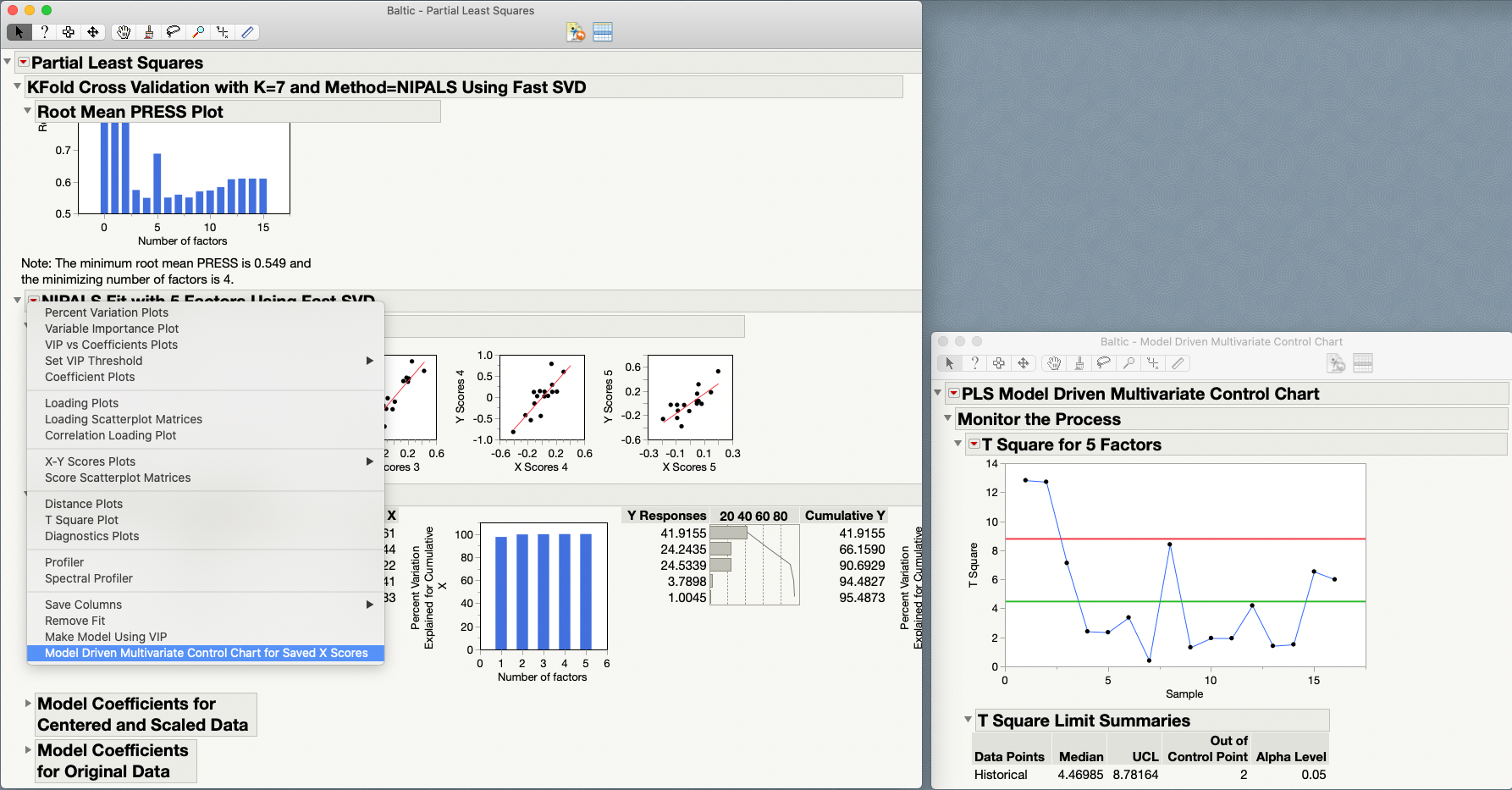
Task: Collapse the T Square Limit Summaries outline
Action: click(x=968, y=720)
